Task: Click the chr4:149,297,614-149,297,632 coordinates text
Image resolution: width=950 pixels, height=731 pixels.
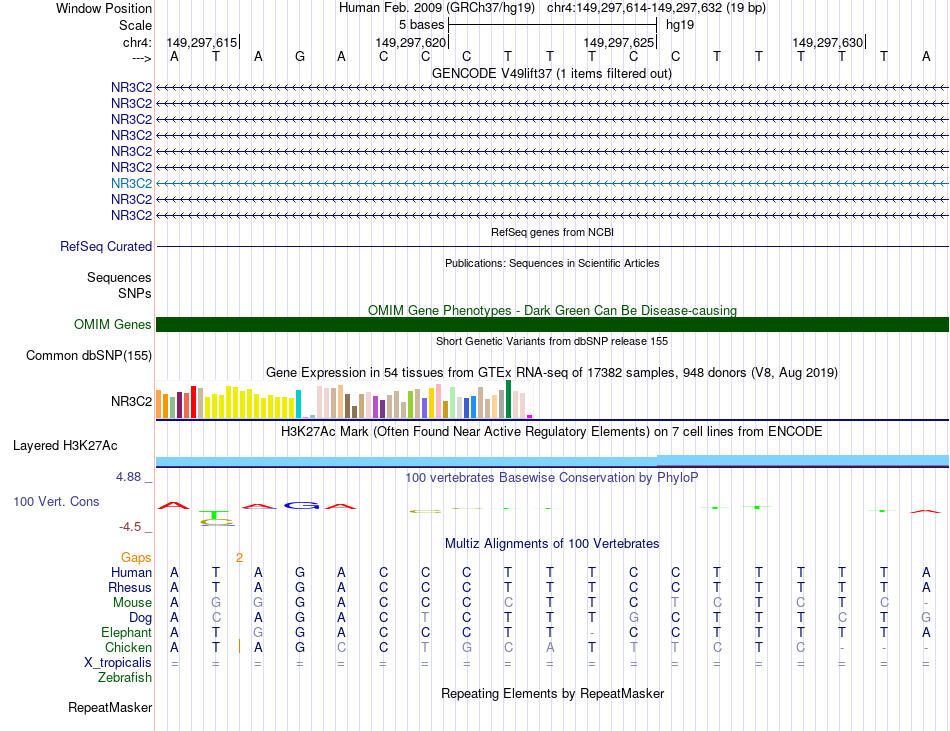Action: (656, 8)
